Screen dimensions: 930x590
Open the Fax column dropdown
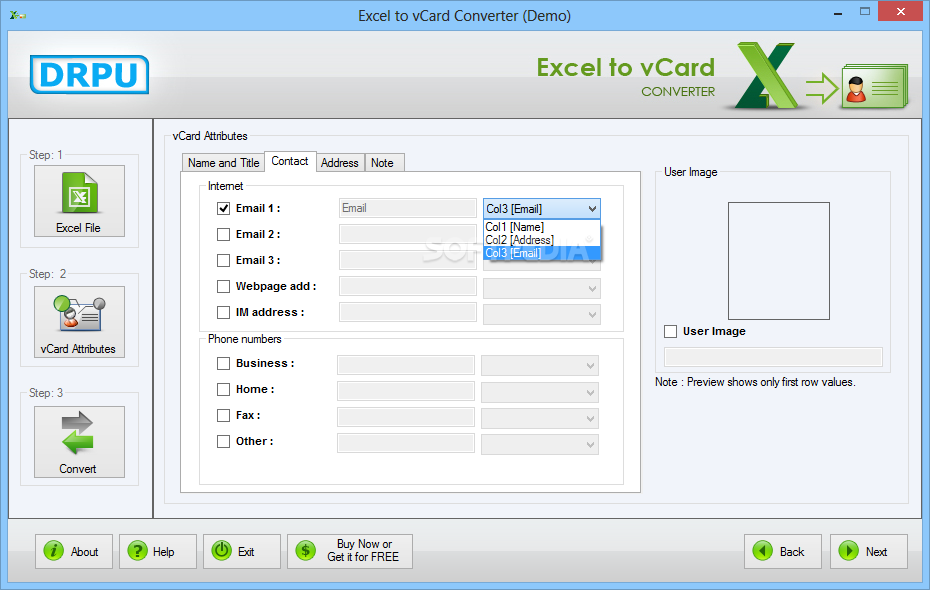pyautogui.click(x=540, y=418)
